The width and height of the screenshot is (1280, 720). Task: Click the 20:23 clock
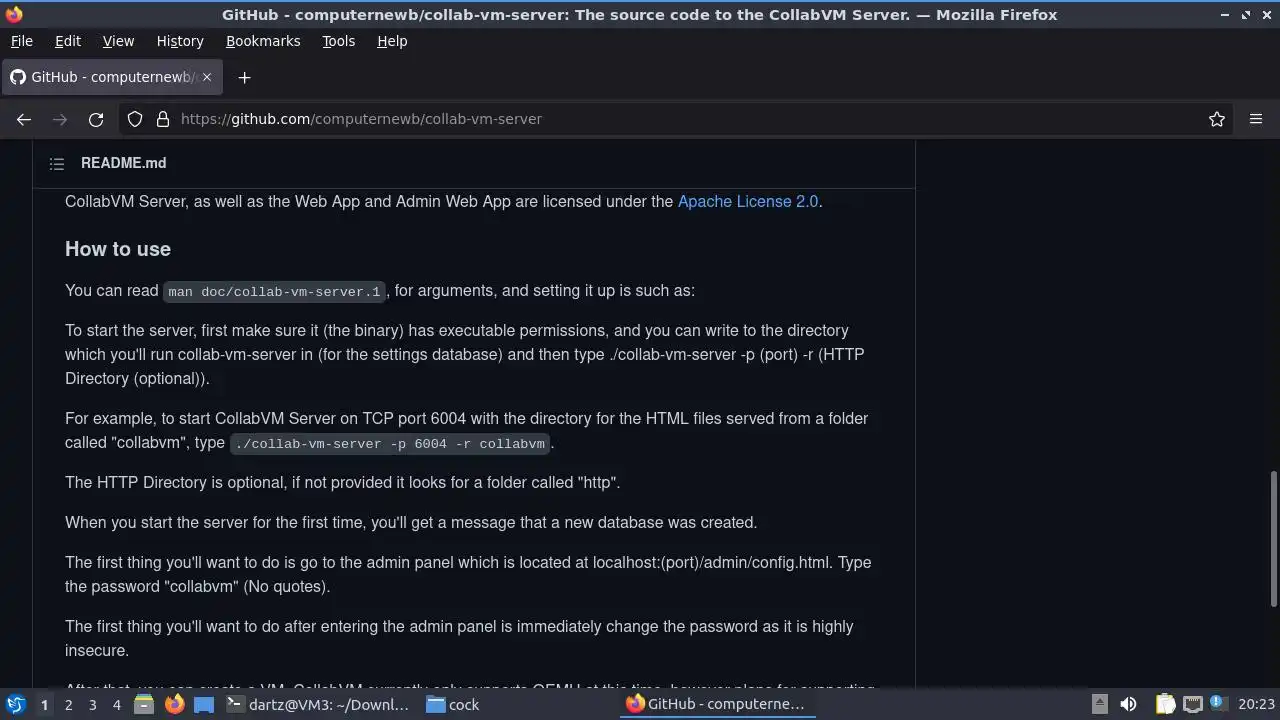tap(1256, 704)
